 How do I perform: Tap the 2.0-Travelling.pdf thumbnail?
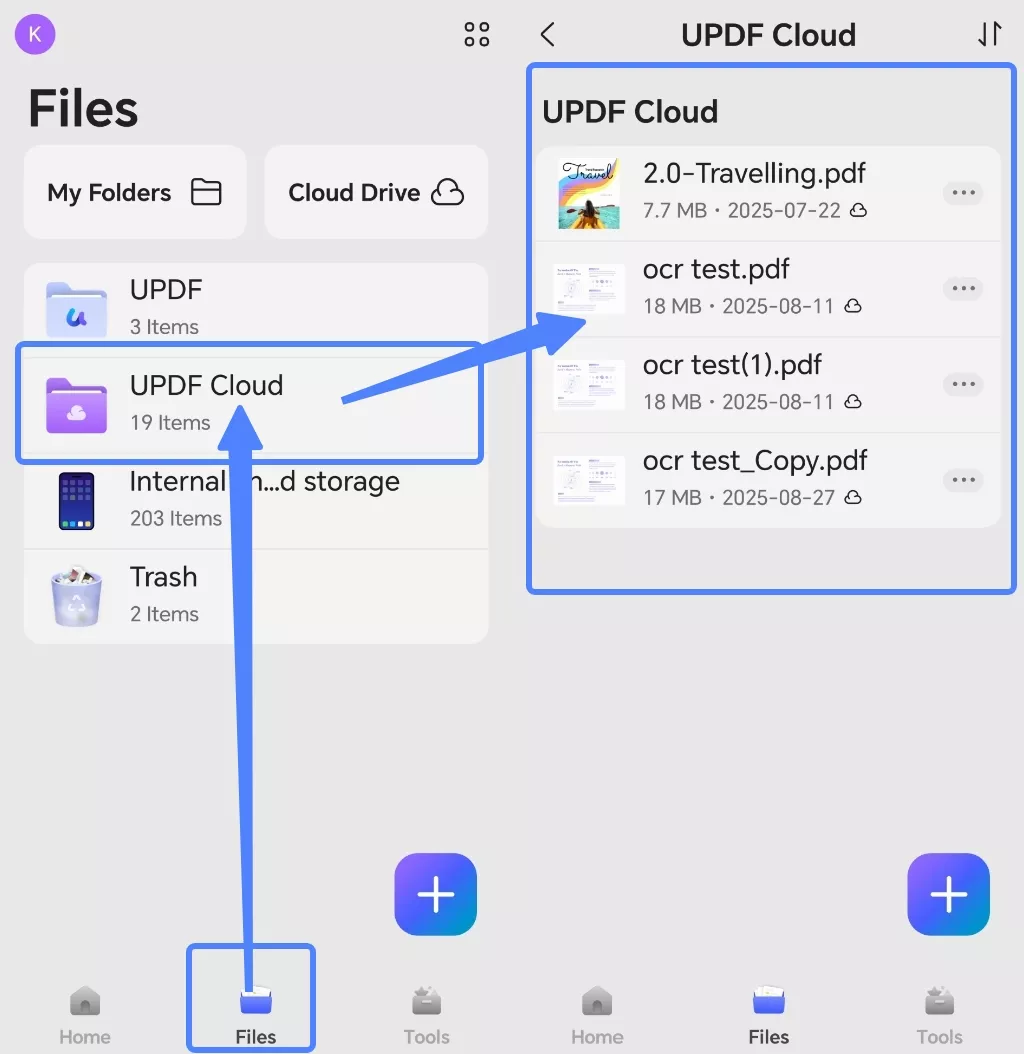[x=587, y=191]
